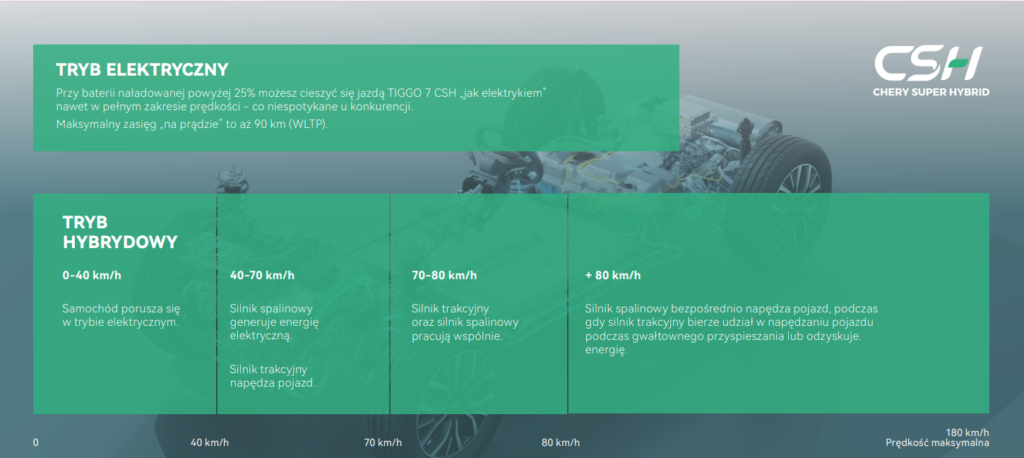Click the 0-40 km/h column heading
The height and width of the screenshot is (458, 1024).
[x=92, y=275]
